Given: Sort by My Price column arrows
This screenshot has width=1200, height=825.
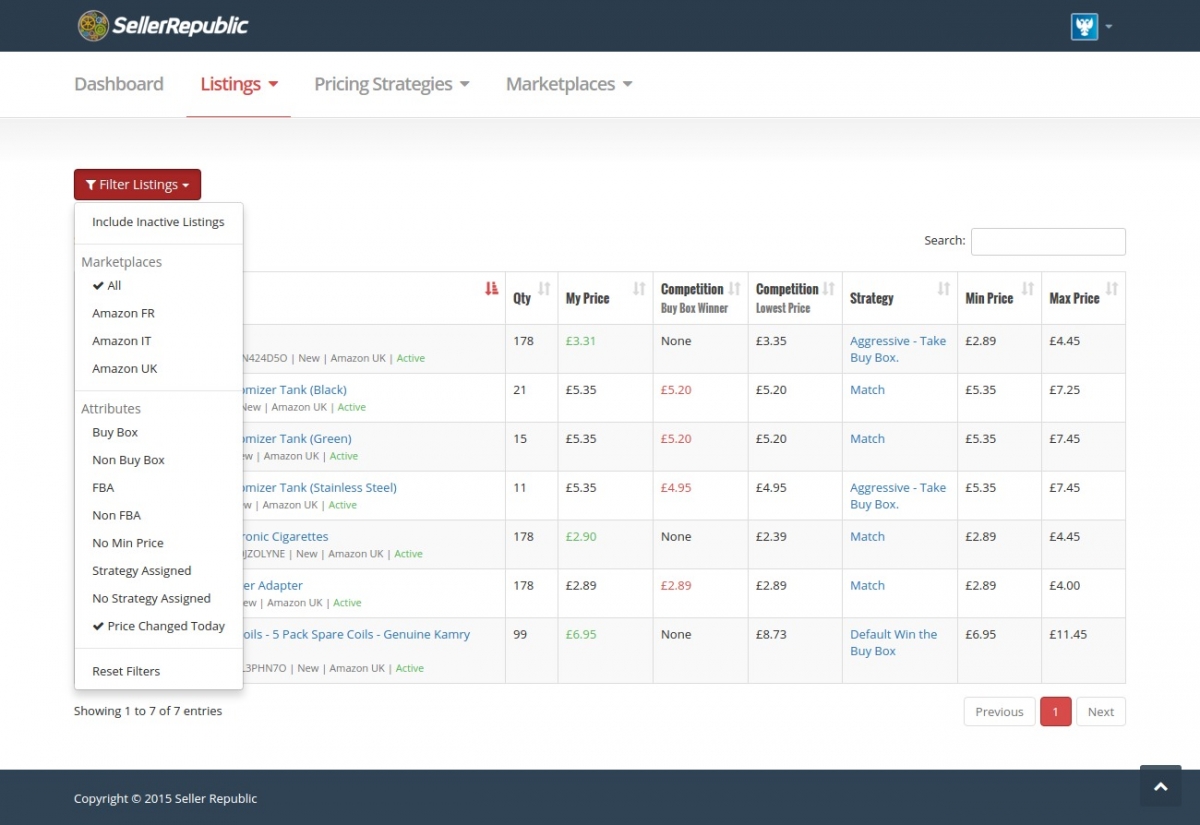Looking at the screenshot, I should coord(639,289).
